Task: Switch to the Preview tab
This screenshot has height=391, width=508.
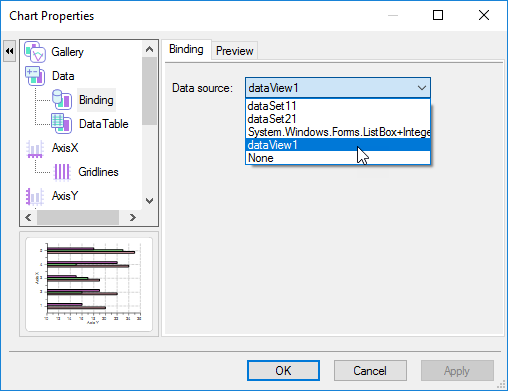Action: click(x=235, y=51)
